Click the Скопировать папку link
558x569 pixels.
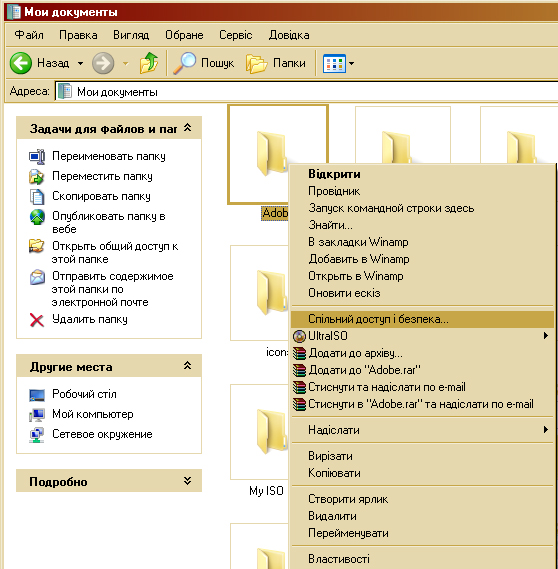[101, 196]
